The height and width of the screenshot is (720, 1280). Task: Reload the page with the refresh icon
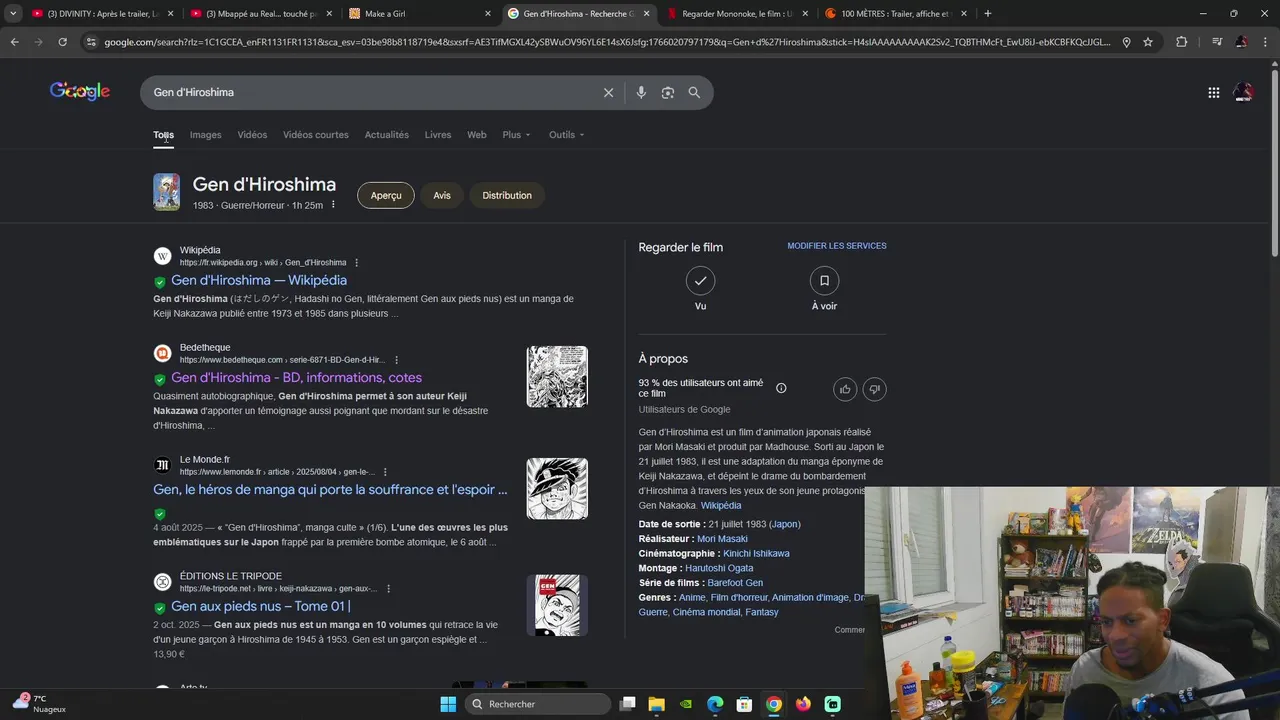click(x=62, y=42)
